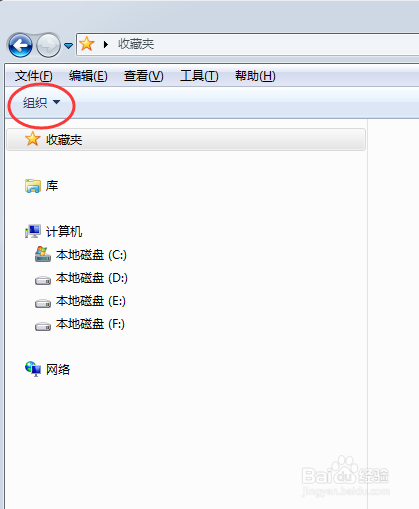Open the 文件(F) menu
Viewport: 419px width, 509px height.
tap(33, 76)
